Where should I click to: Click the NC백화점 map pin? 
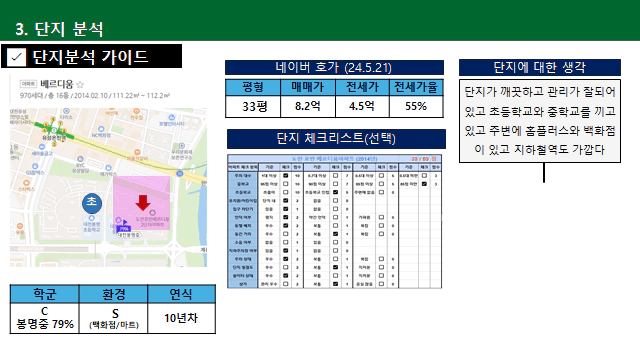(101, 129)
